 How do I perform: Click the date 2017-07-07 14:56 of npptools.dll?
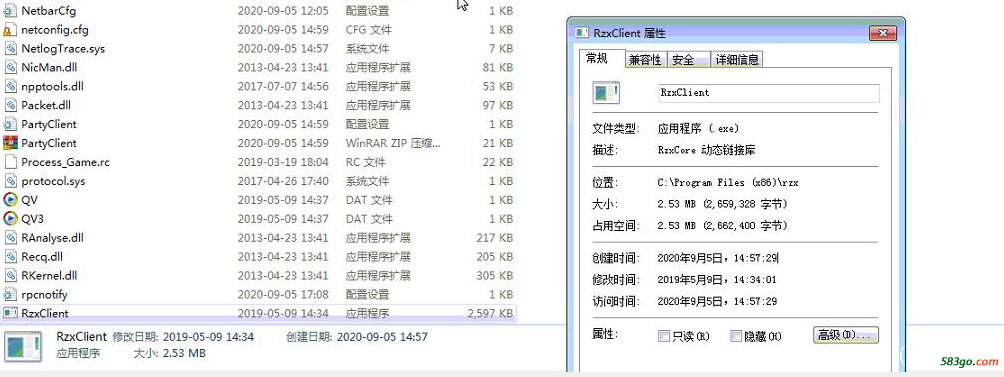283,86
